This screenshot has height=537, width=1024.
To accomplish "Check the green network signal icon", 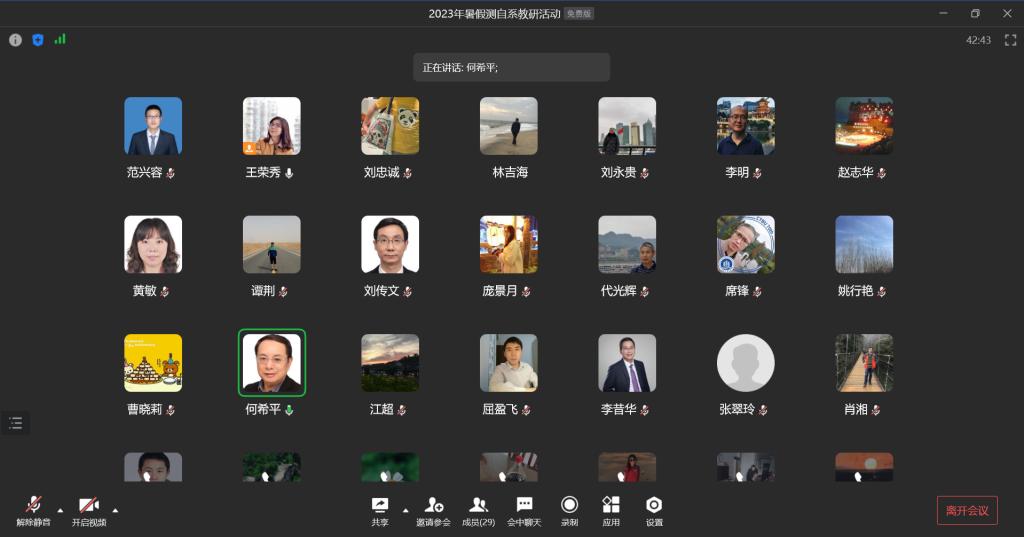I will tap(60, 39).
